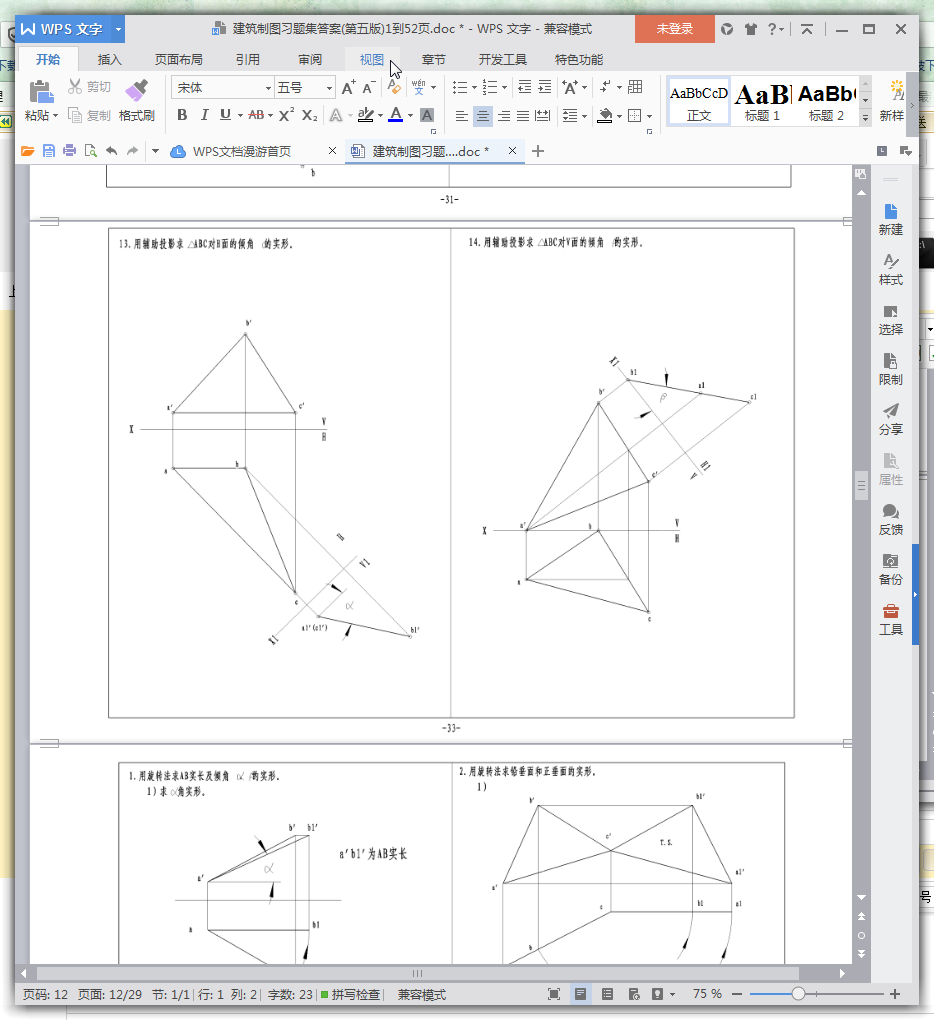Viewport: 934px width, 1020px height.
Task: Justify paragraph text
Action: coord(523,116)
